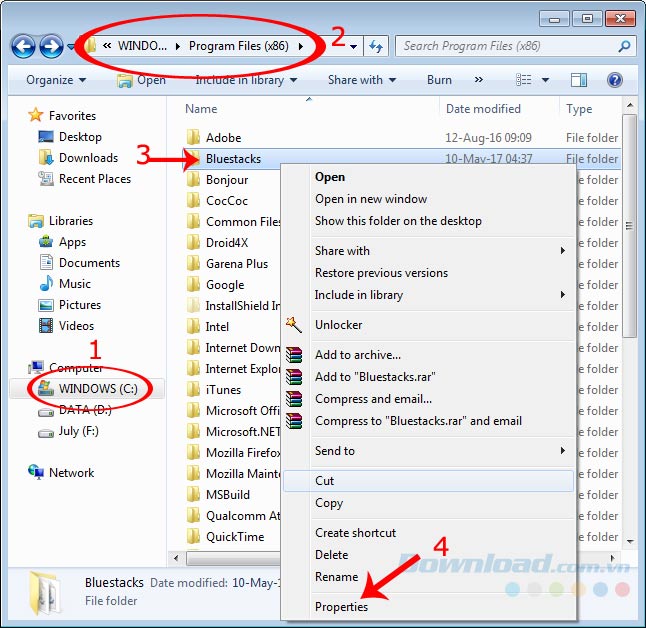Screen dimensions: 646x628
Task: Select the Bluestacks folder
Action: [233, 159]
